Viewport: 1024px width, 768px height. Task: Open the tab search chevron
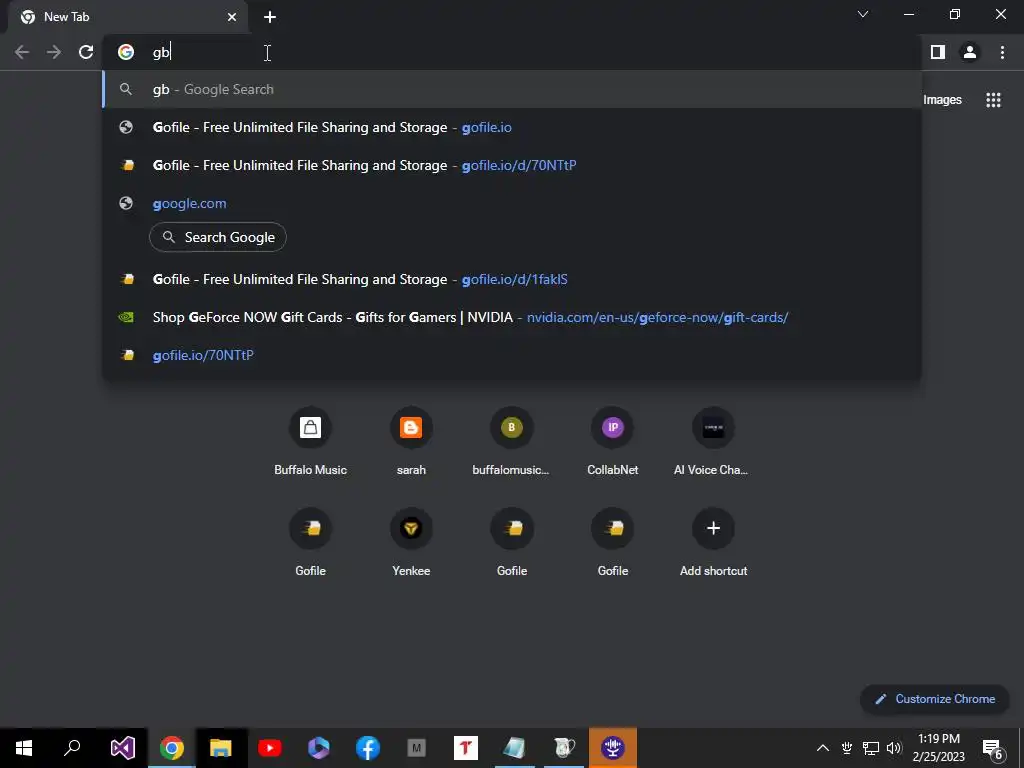863,14
